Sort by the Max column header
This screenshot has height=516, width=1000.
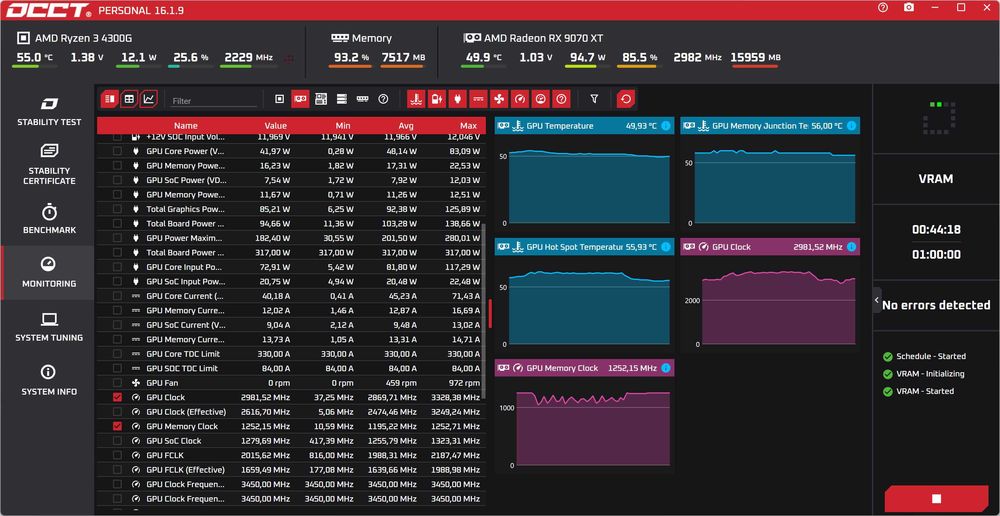click(x=468, y=126)
